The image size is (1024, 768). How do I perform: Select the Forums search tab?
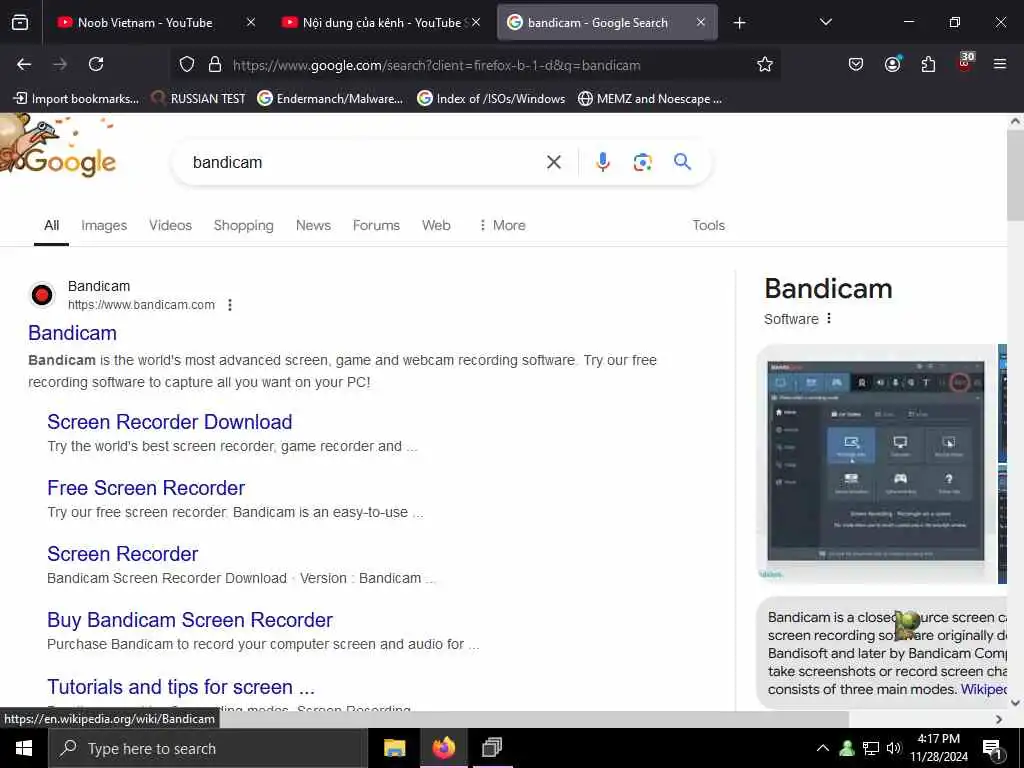pyautogui.click(x=376, y=225)
